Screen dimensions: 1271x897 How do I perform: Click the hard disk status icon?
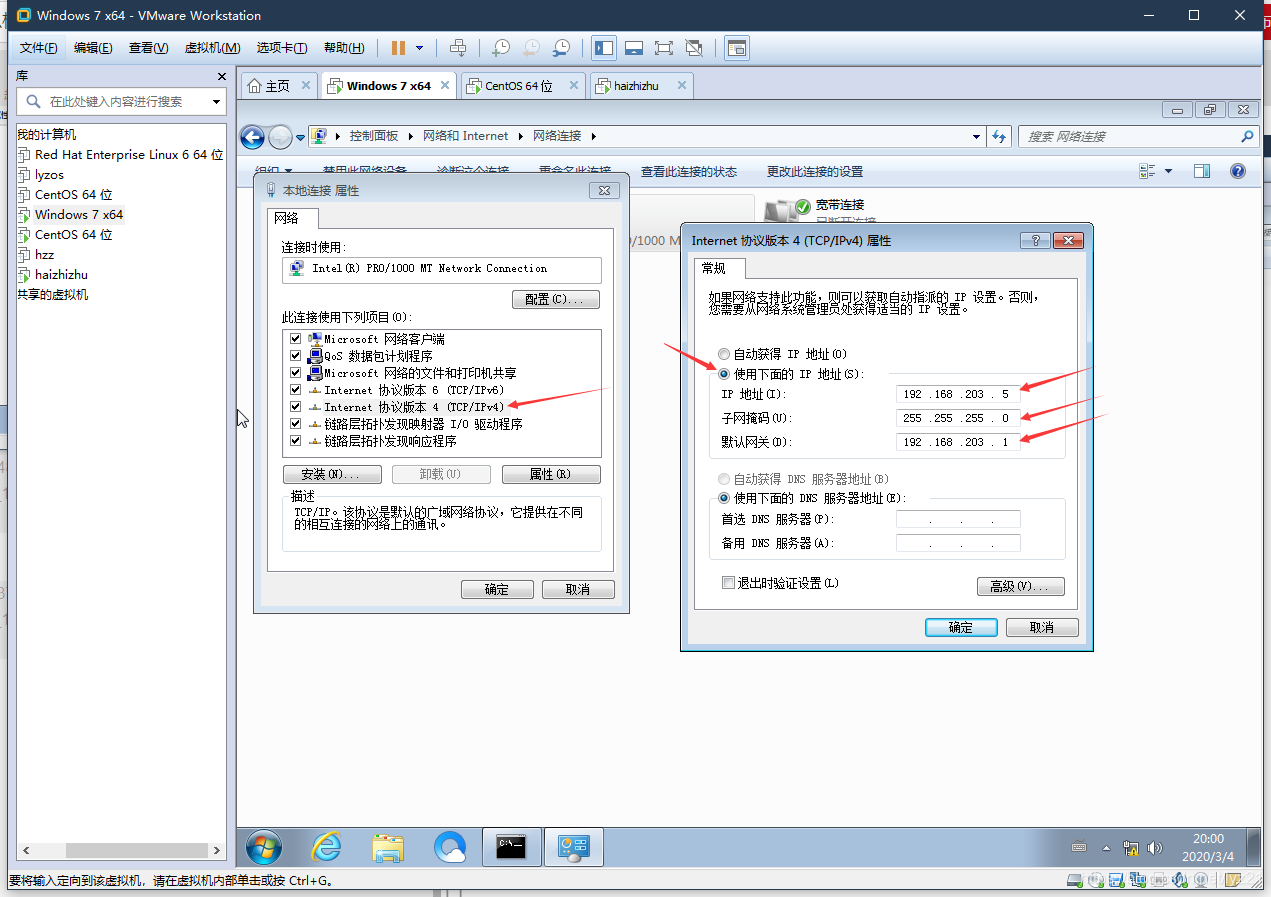[x=1075, y=880]
